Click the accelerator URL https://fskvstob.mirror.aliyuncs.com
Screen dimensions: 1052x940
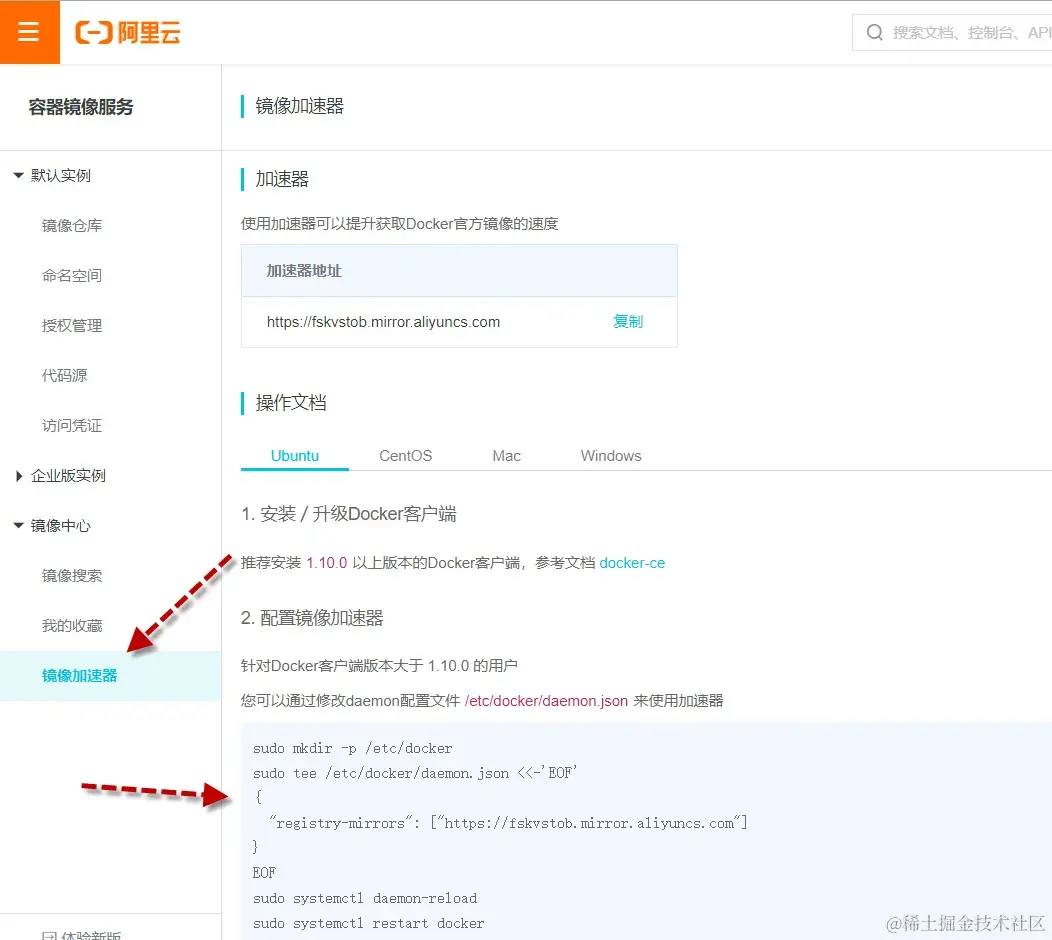pos(383,322)
